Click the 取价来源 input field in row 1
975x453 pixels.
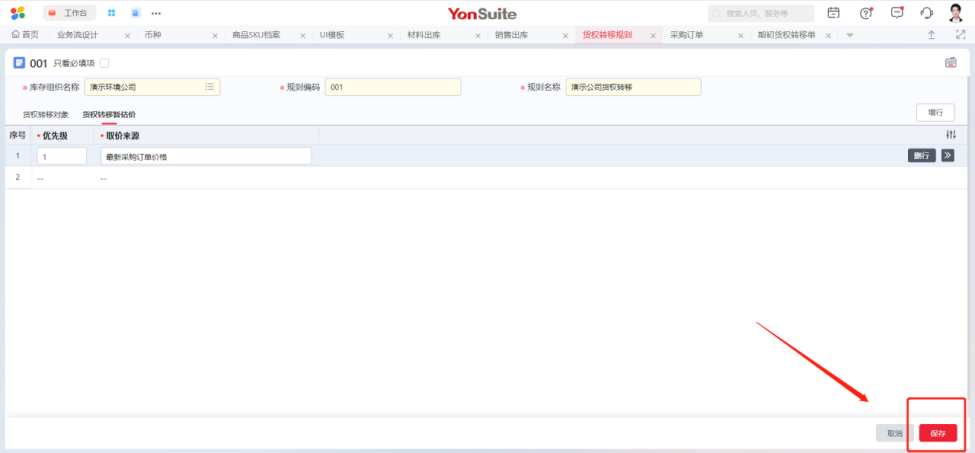point(206,156)
